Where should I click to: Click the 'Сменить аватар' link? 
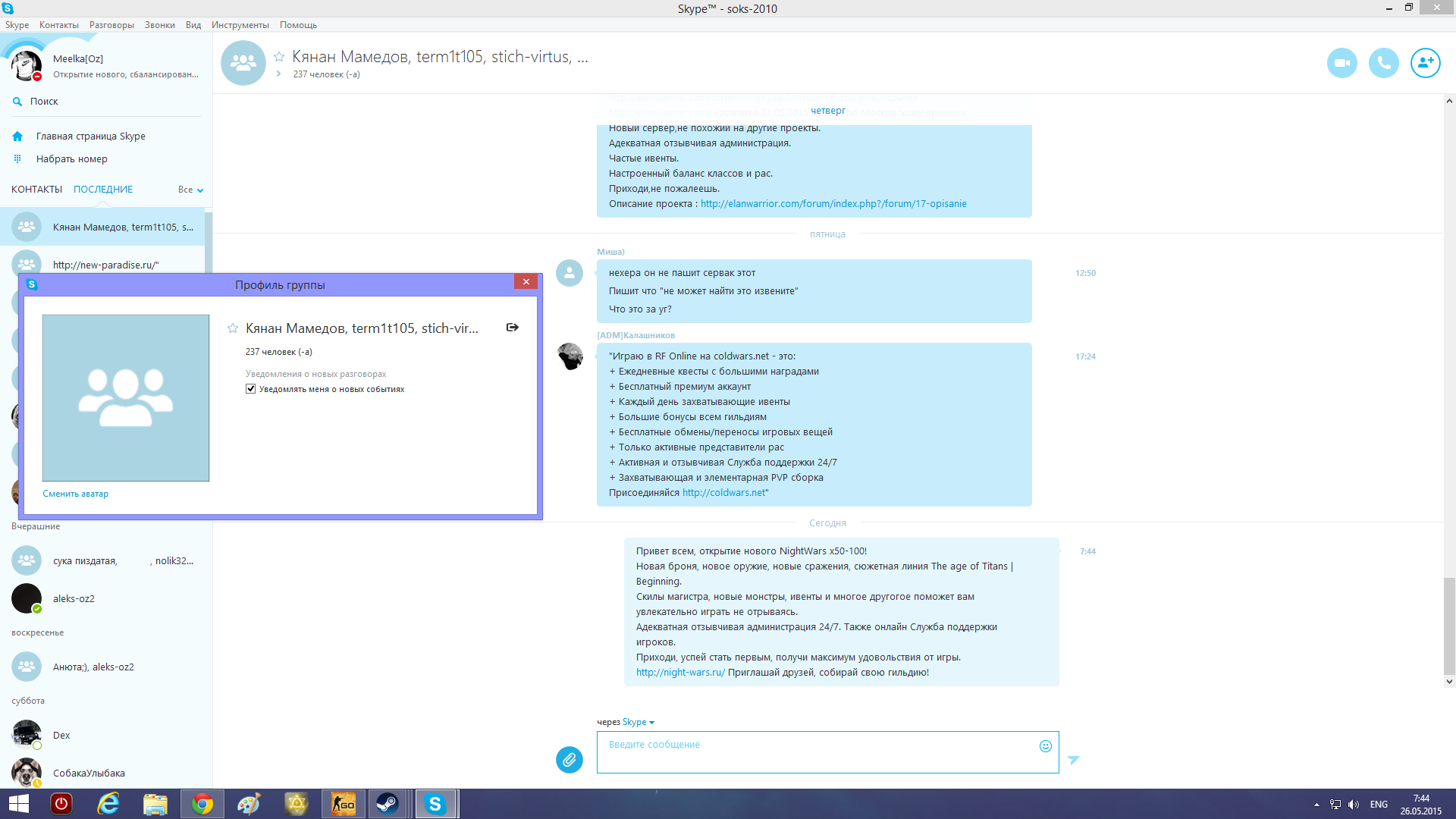click(x=75, y=494)
